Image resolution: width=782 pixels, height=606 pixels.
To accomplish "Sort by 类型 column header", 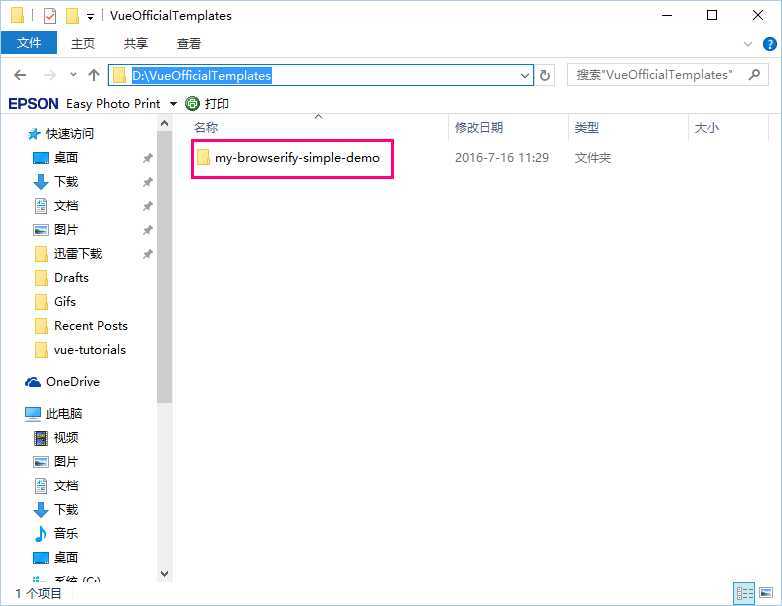I will click(x=586, y=128).
